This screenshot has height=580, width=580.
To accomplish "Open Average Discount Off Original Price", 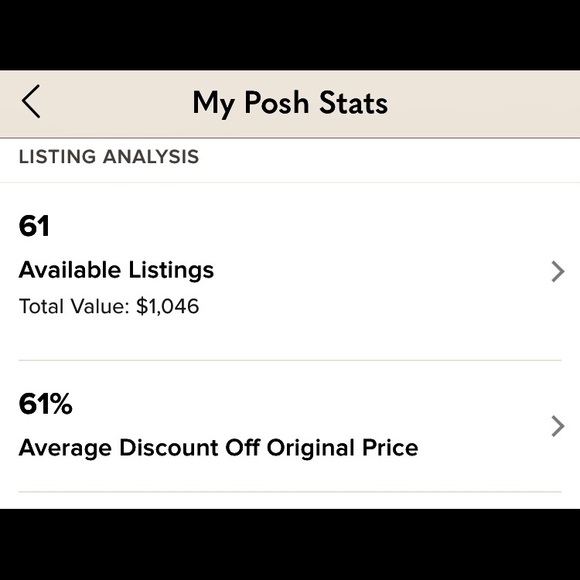I will click(x=219, y=448).
